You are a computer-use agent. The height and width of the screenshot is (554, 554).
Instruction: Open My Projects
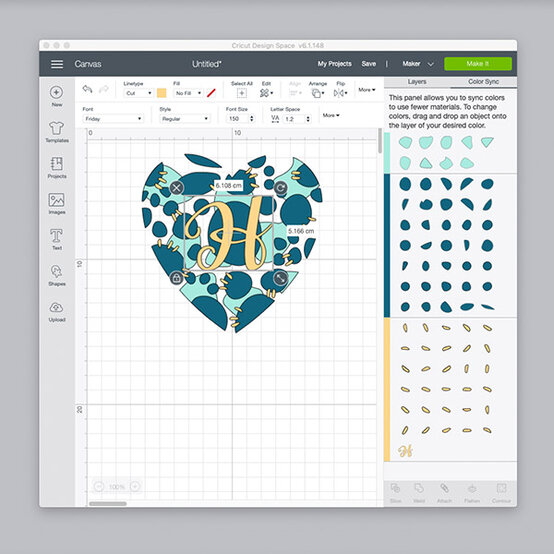(334, 64)
